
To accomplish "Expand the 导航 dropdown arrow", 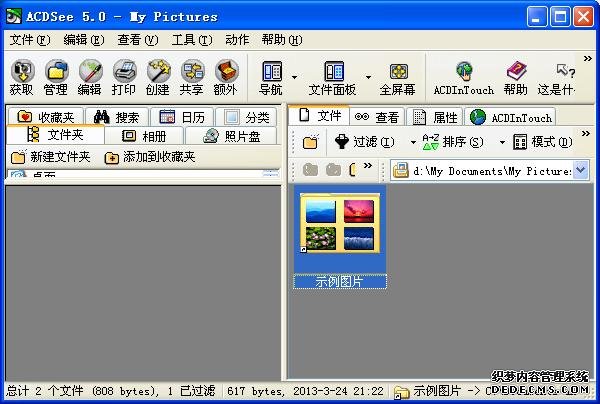I will [294, 77].
